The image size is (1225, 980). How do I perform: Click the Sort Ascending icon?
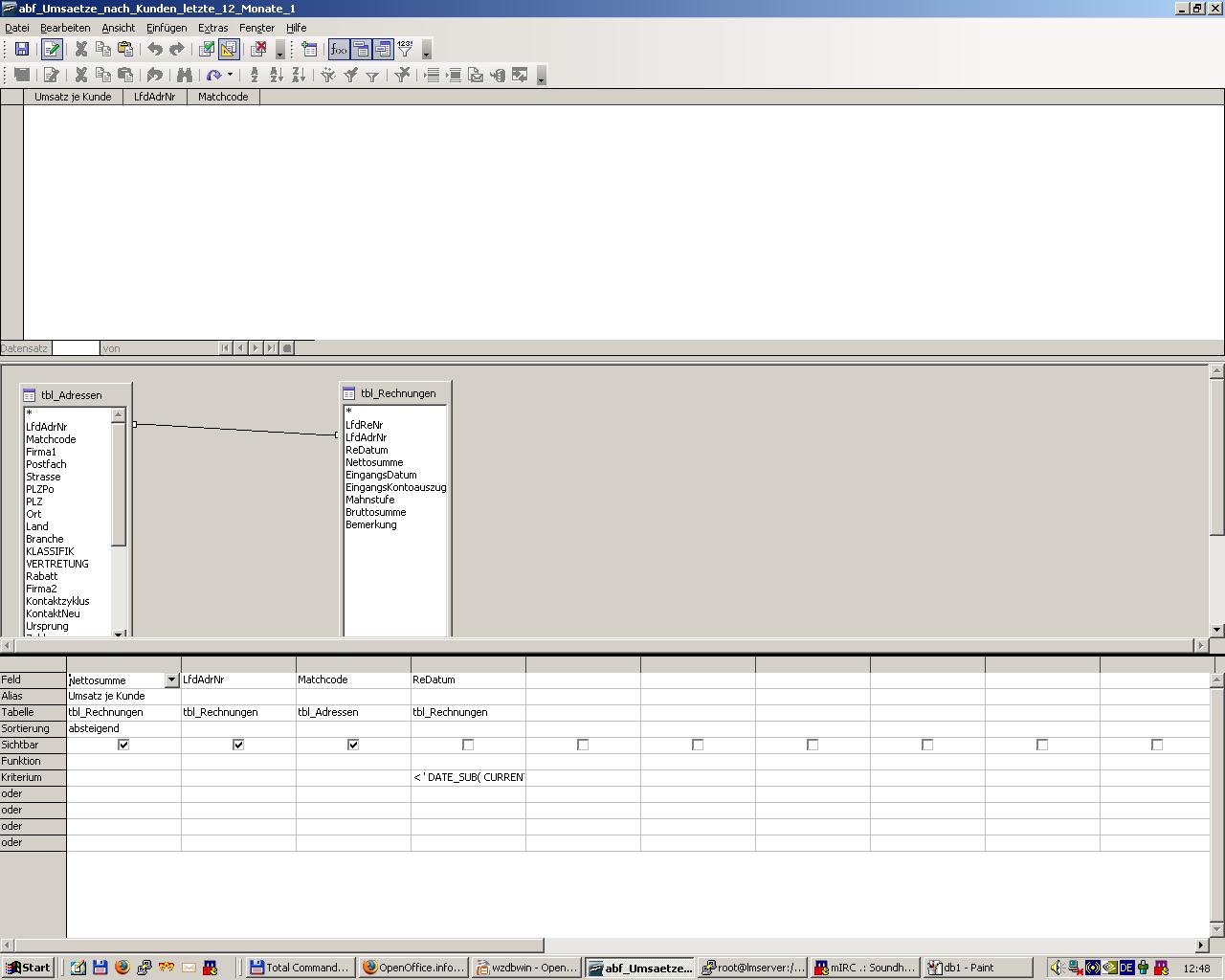click(277, 75)
